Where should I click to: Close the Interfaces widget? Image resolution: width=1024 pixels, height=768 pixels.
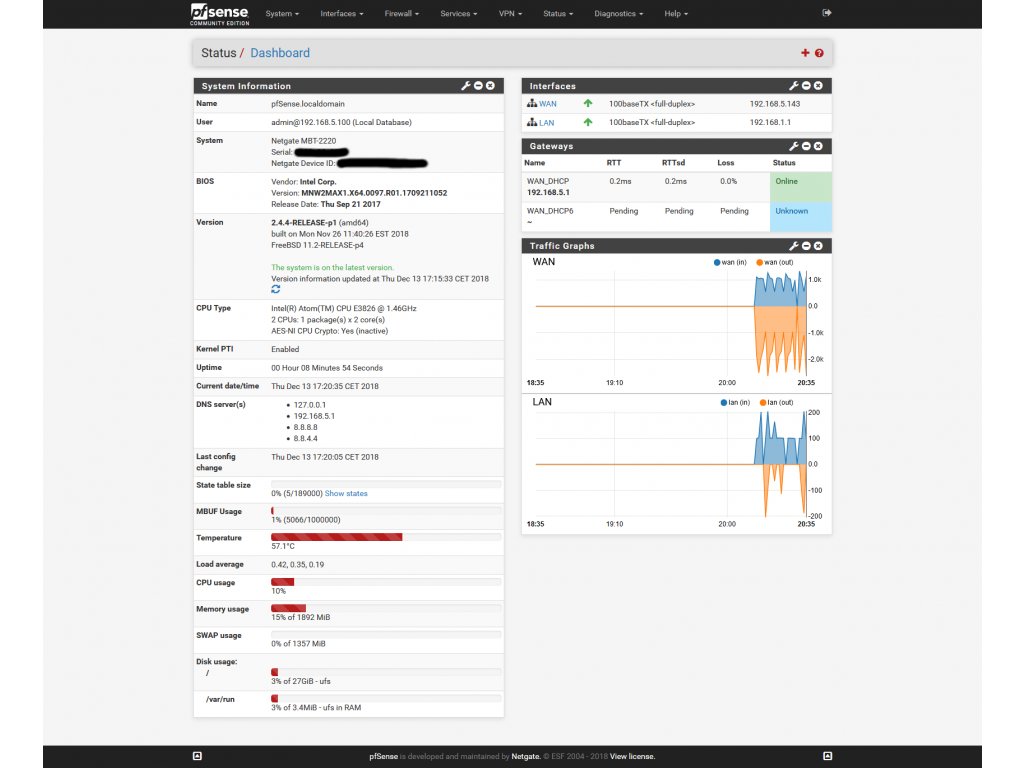coord(818,86)
